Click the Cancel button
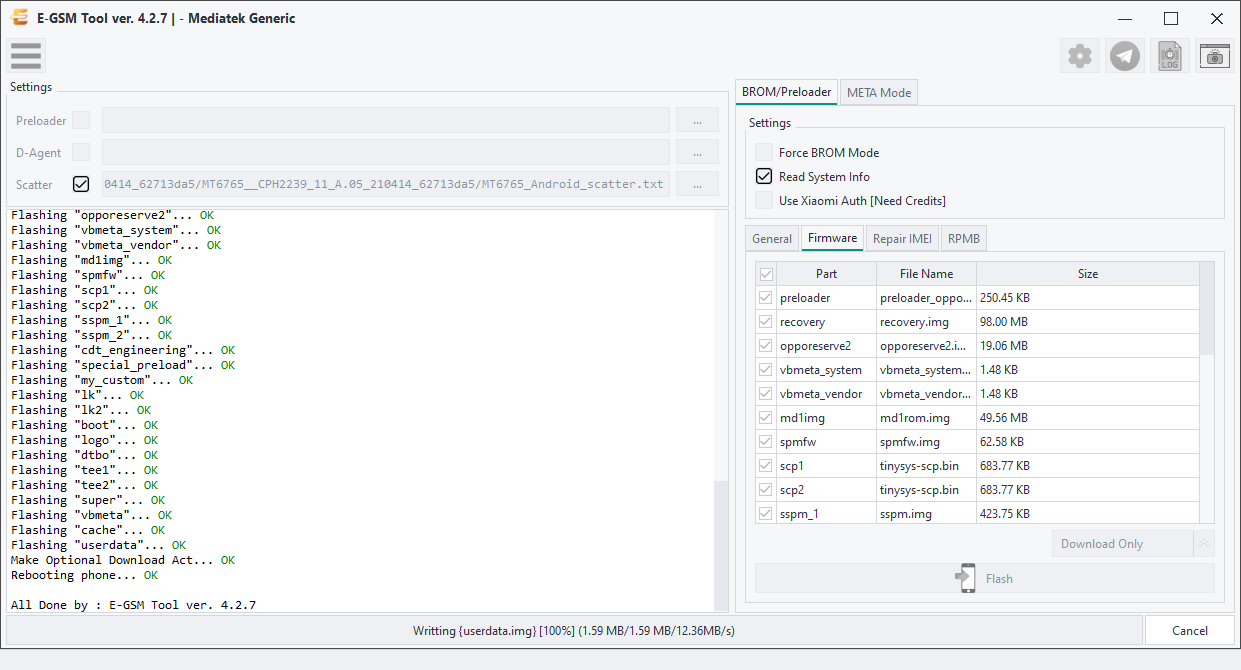Screen dimensions: 1241x670 (1190, 630)
